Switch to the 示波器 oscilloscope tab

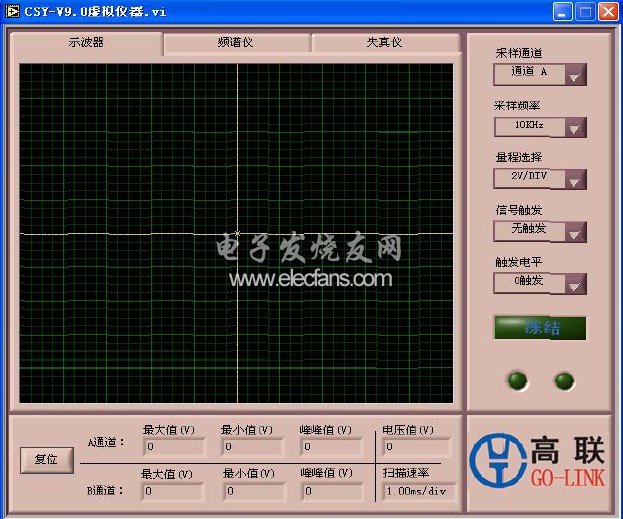(85, 43)
